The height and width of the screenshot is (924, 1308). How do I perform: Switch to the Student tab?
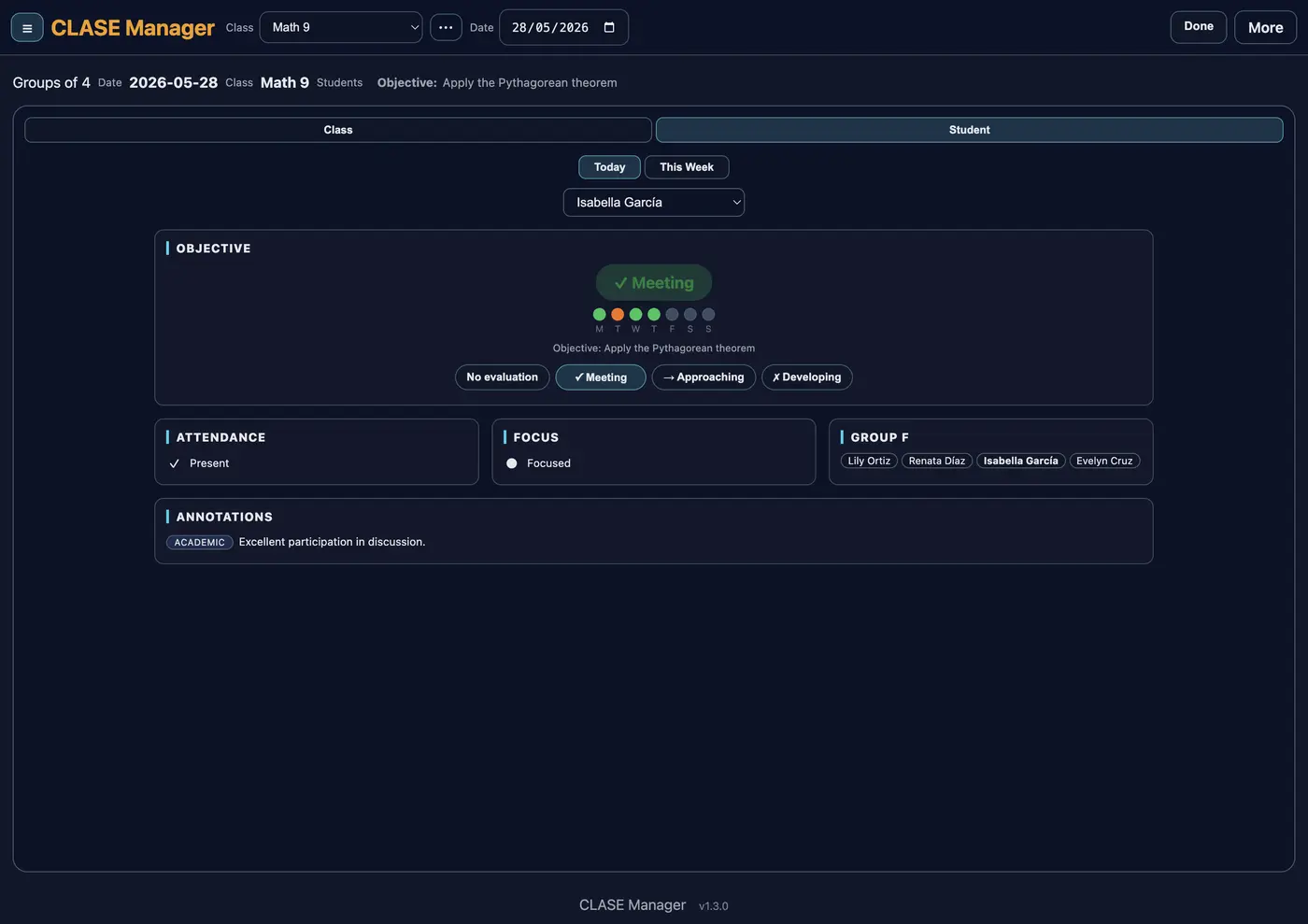click(970, 130)
